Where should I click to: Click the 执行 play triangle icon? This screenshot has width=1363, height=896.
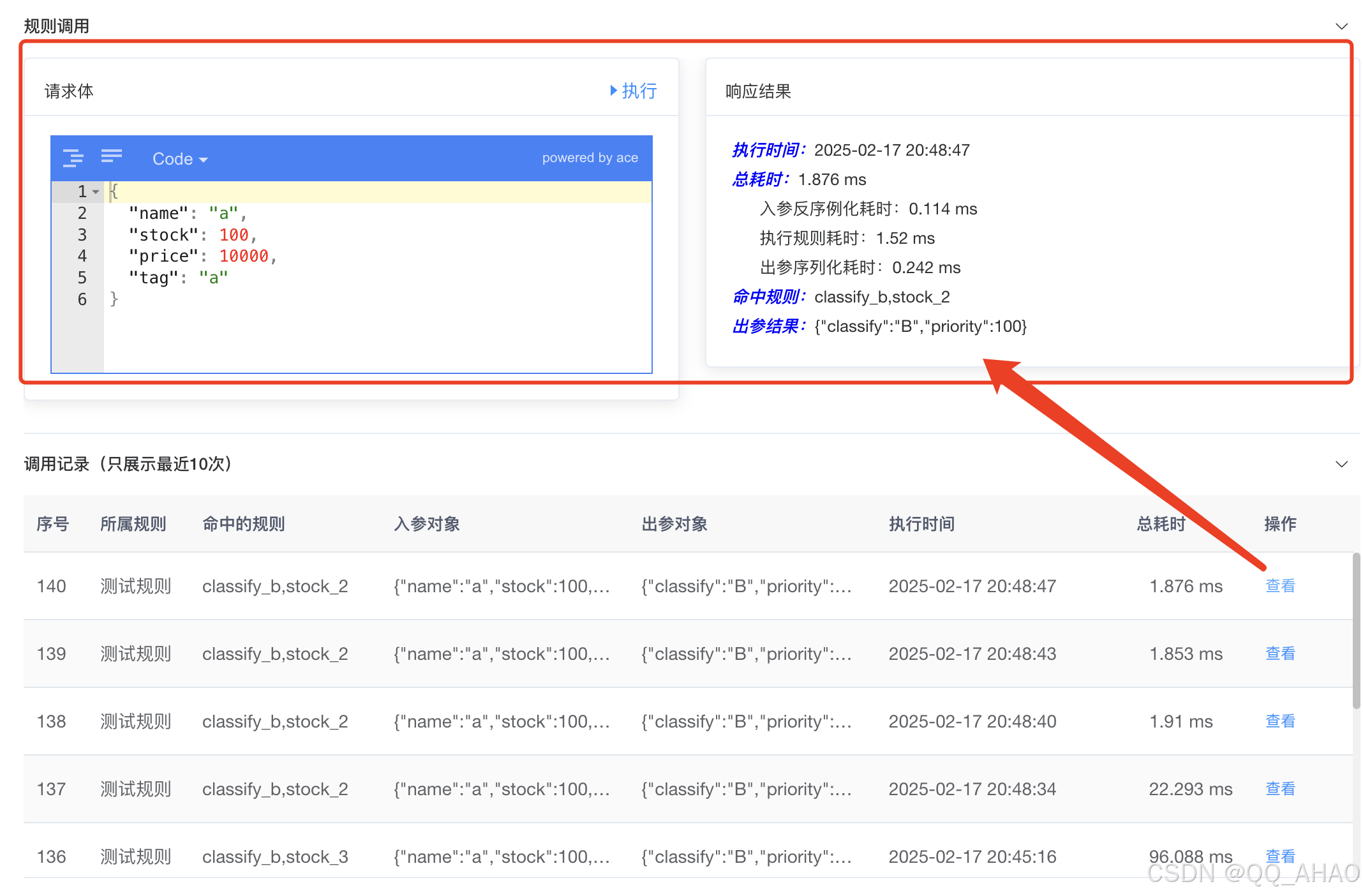613,91
